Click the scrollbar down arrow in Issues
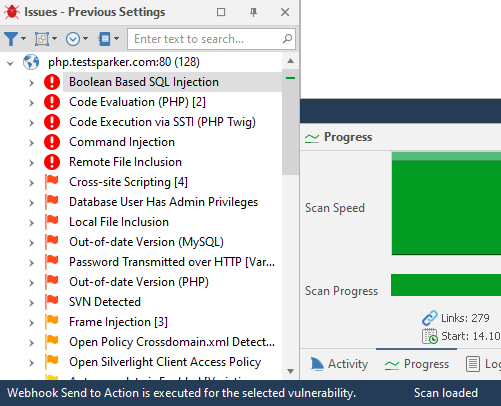Screen dimensions: 501x406 coord(290,371)
